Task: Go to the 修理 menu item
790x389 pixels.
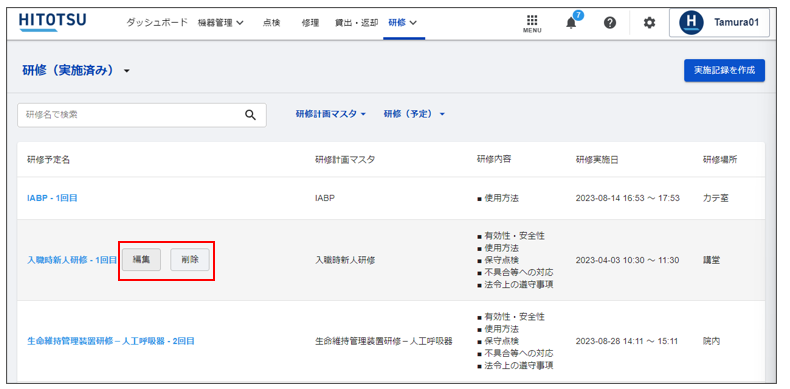Action: [310, 23]
